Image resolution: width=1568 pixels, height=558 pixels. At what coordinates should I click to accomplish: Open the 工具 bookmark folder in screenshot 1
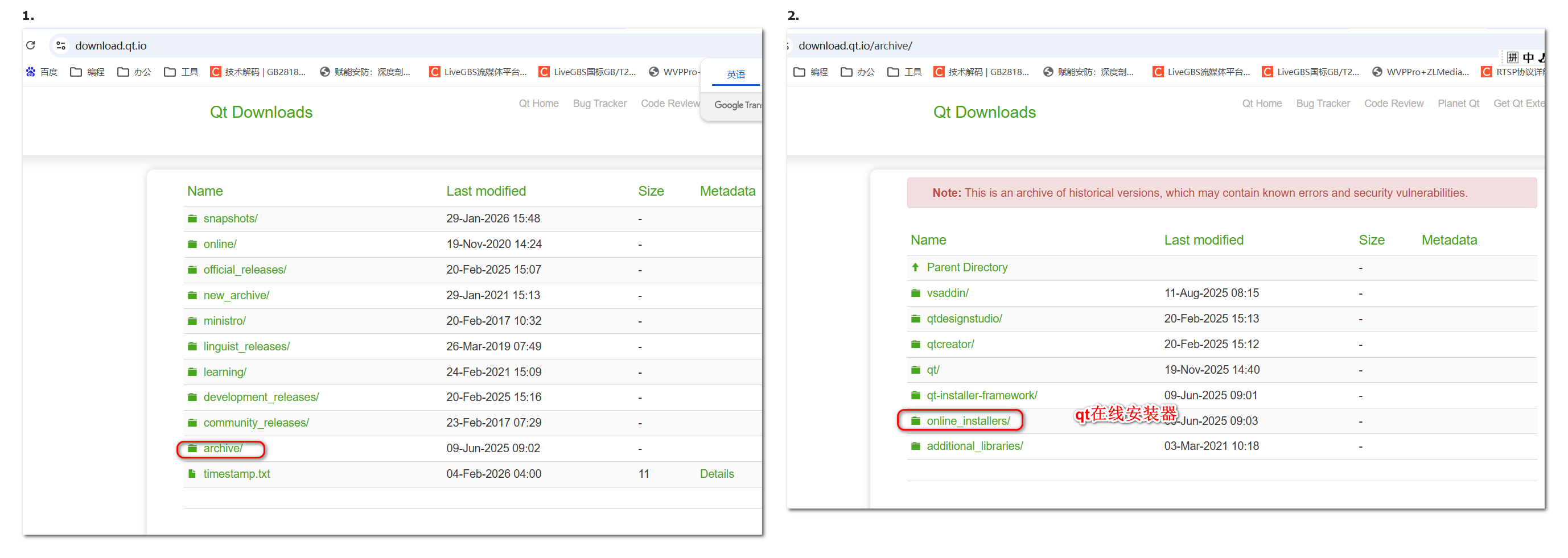[182, 72]
